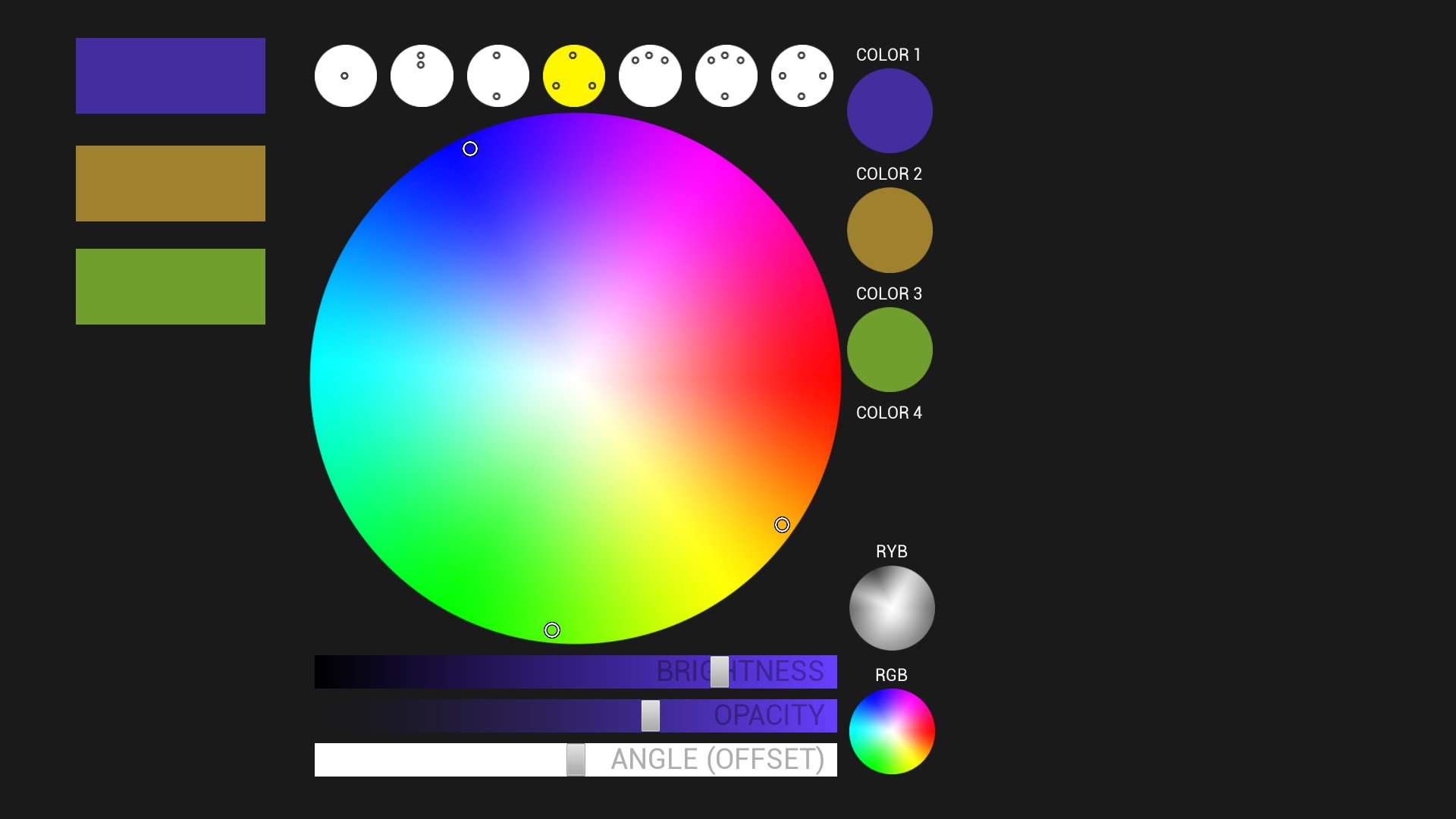1456x819 pixels.
Task: Select the three-clustered-dots harmony icon
Action: point(650,76)
